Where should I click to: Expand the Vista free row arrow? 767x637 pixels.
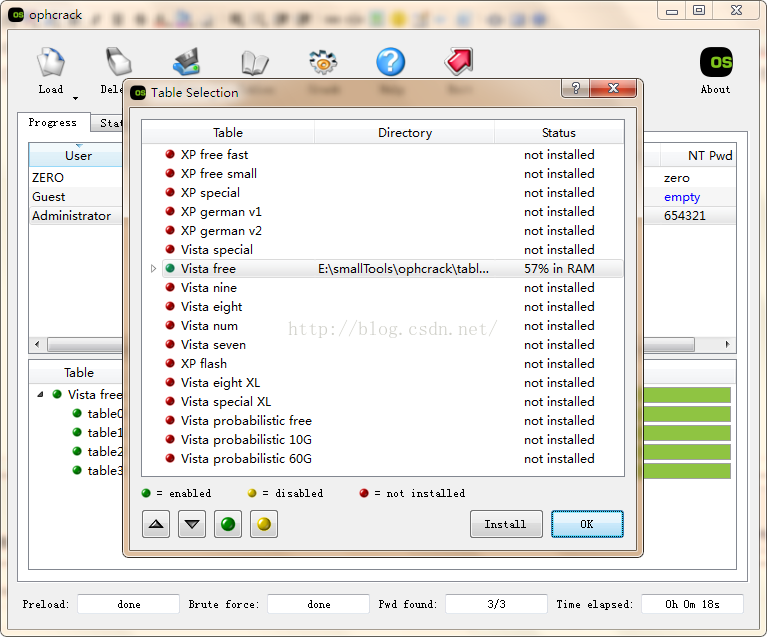pyautogui.click(x=153, y=269)
